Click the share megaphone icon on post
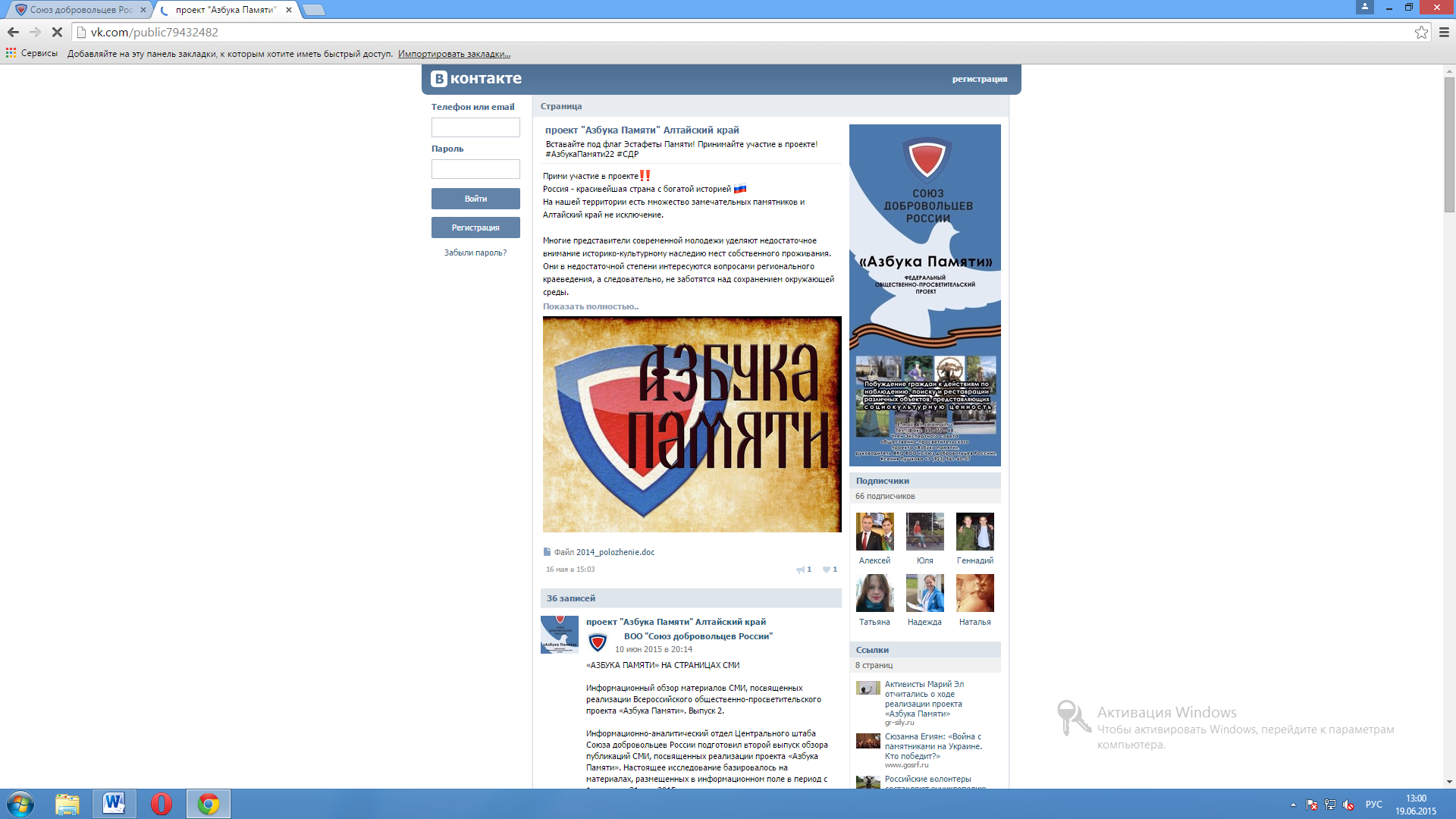 click(x=800, y=570)
